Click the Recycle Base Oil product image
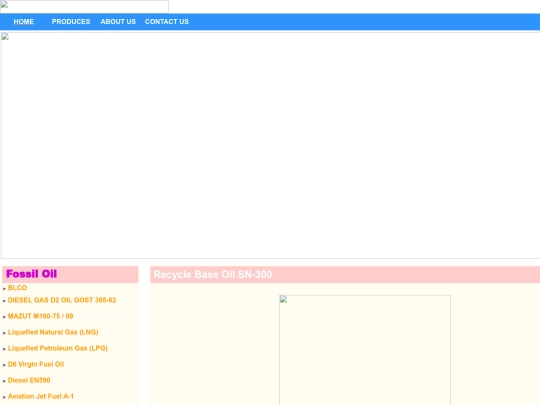The width and height of the screenshot is (540, 405). (x=365, y=350)
